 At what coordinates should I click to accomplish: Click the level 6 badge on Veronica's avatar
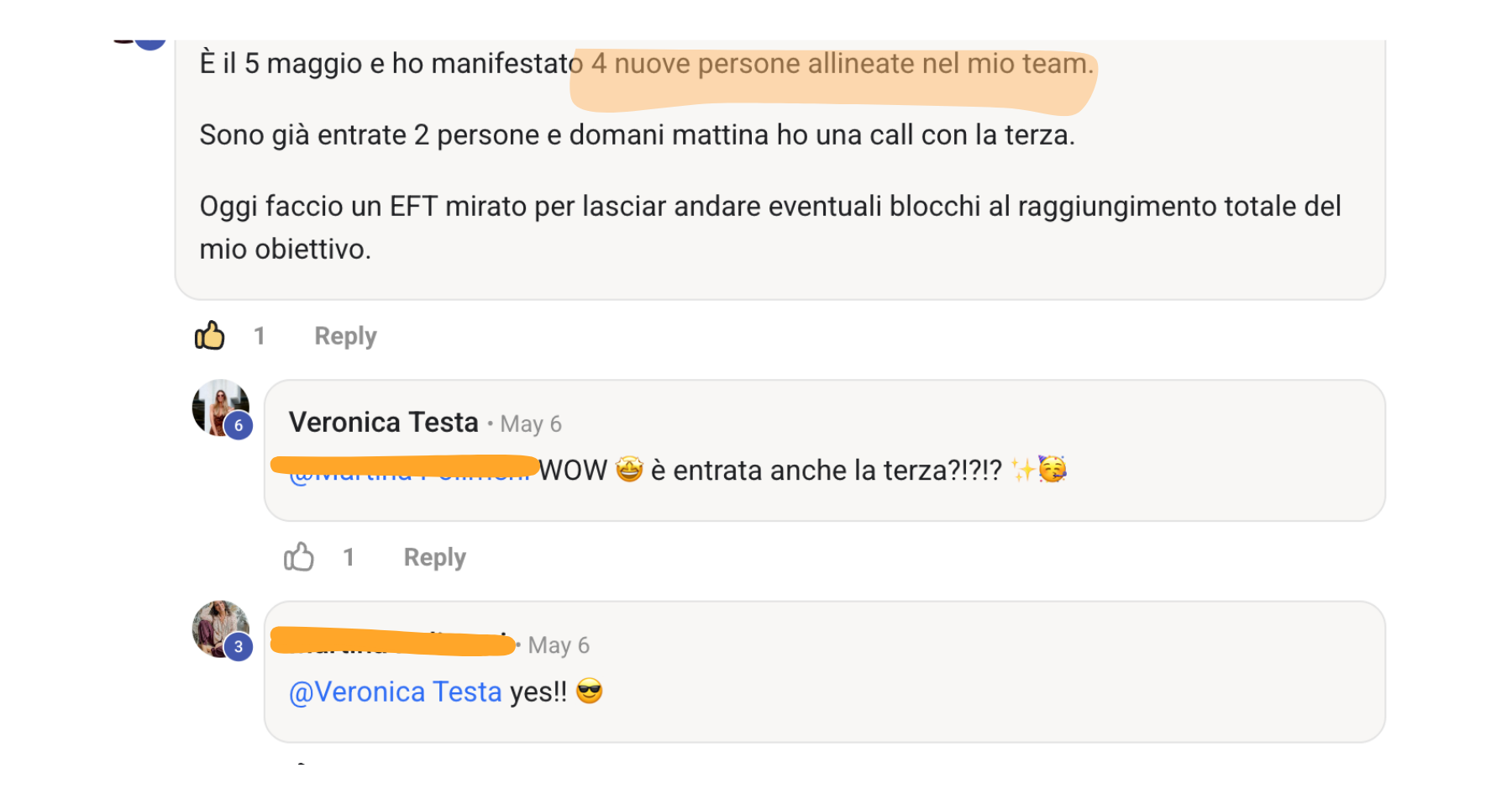click(x=239, y=425)
